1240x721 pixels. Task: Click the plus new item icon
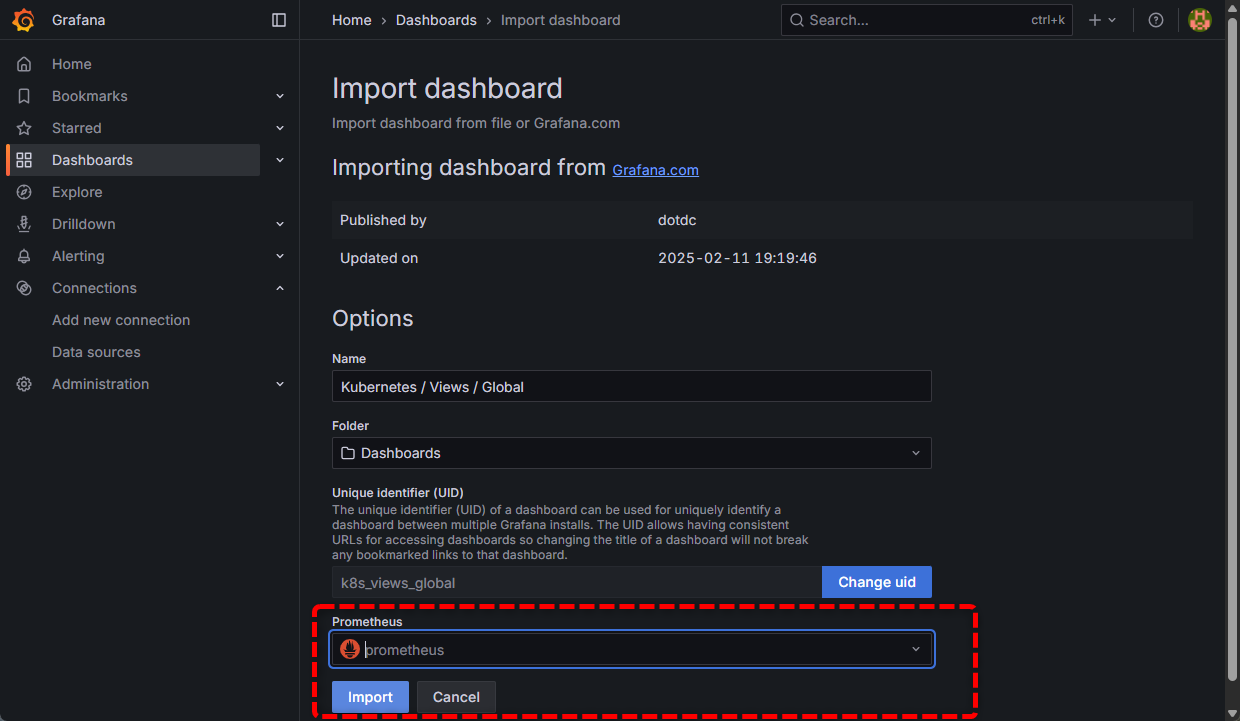(x=1095, y=20)
